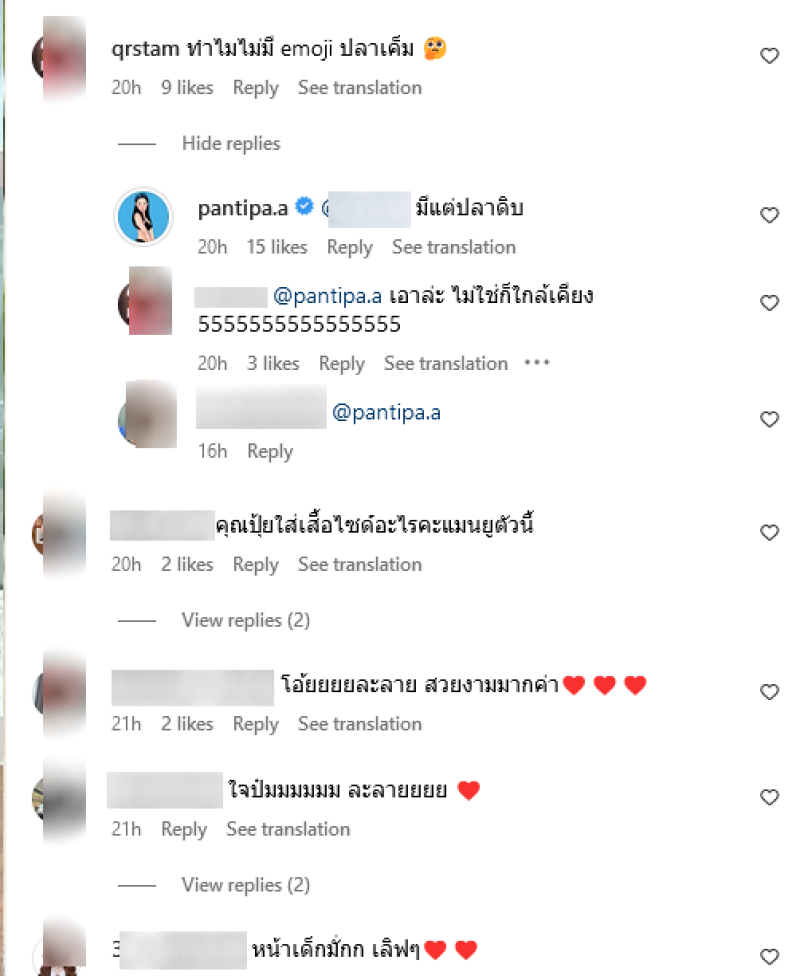Collapse thread with Hide replies
The width and height of the screenshot is (800, 976).
point(231,144)
